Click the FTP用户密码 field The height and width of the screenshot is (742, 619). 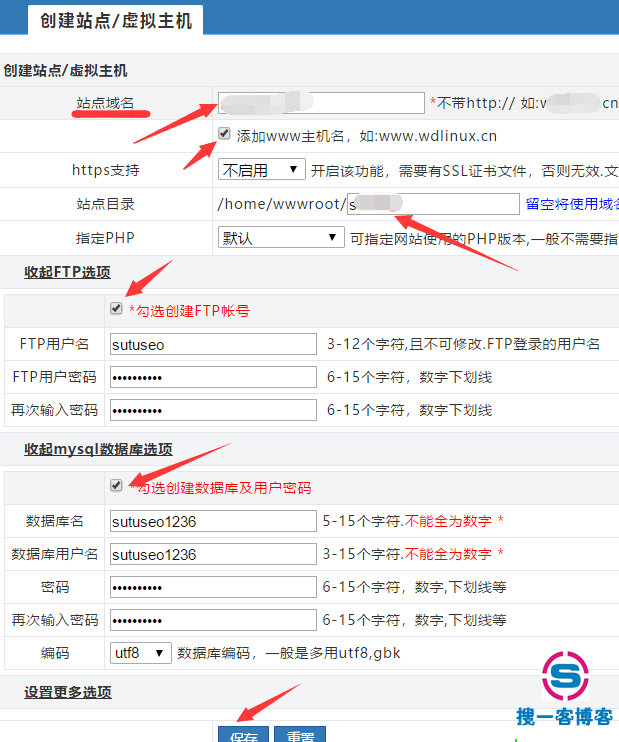[213, 377]
